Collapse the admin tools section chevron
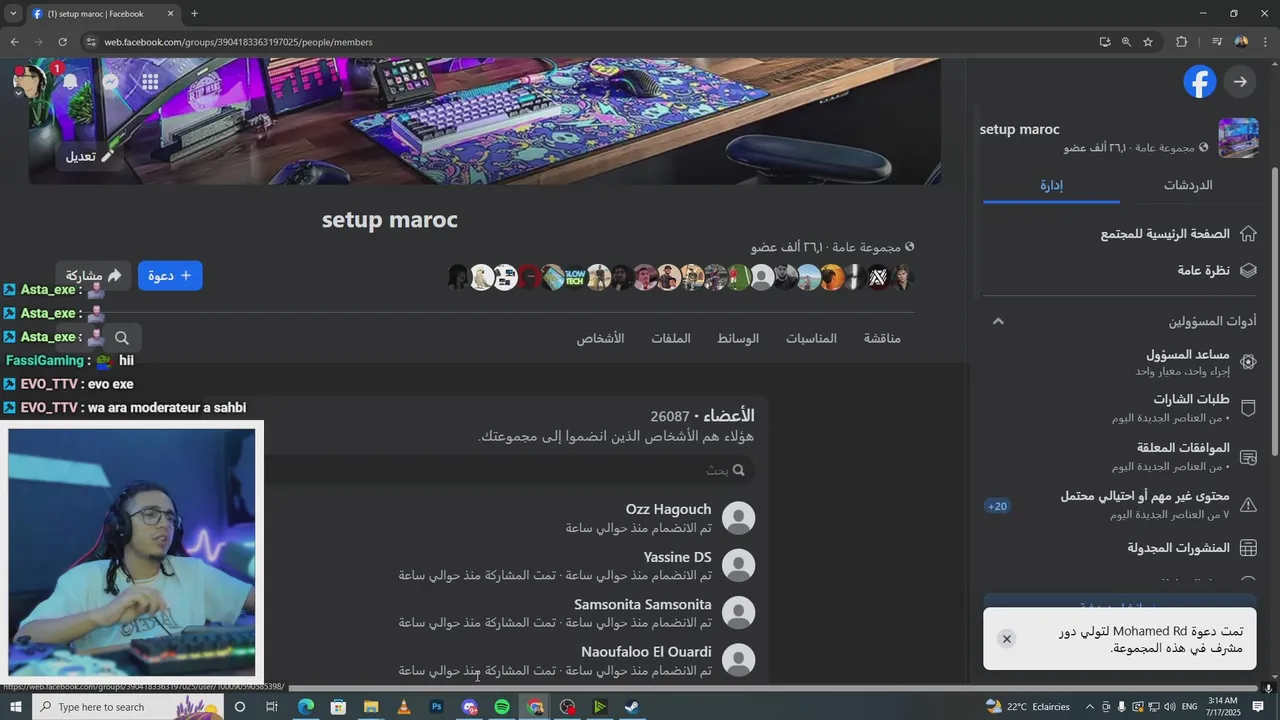The image size is (1280, 720). pos(998,321)
